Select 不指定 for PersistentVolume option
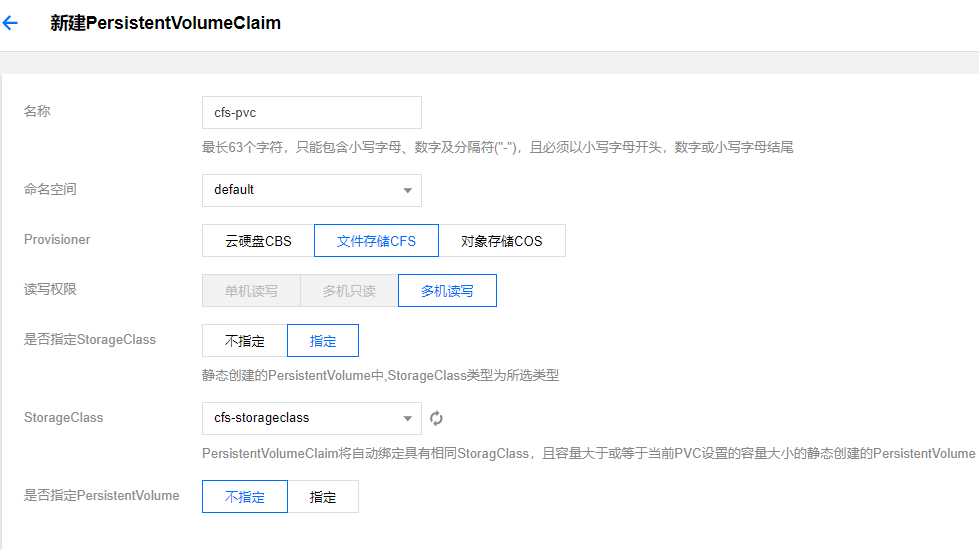979x549 pixels. pyautogui.click(x=245, y=497)
